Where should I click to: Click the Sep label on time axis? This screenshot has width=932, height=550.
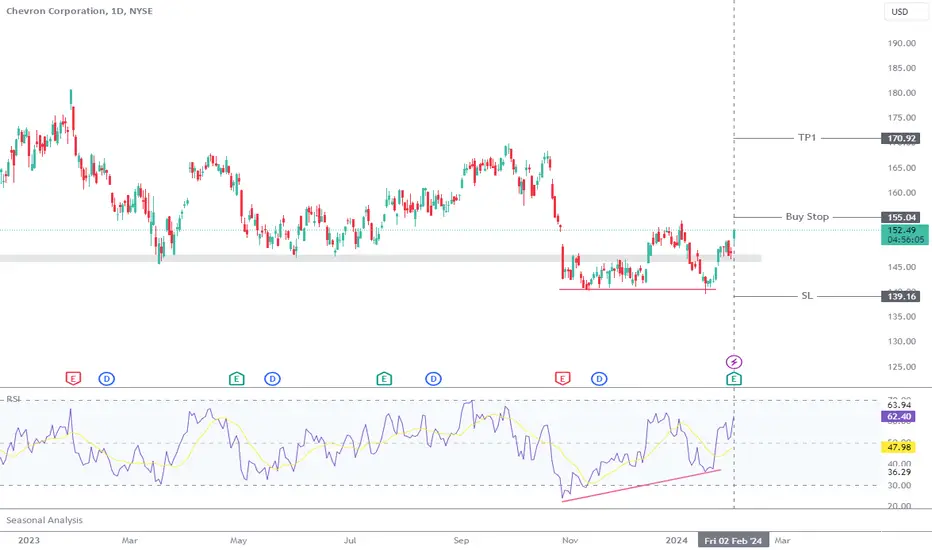click(461, 540)
